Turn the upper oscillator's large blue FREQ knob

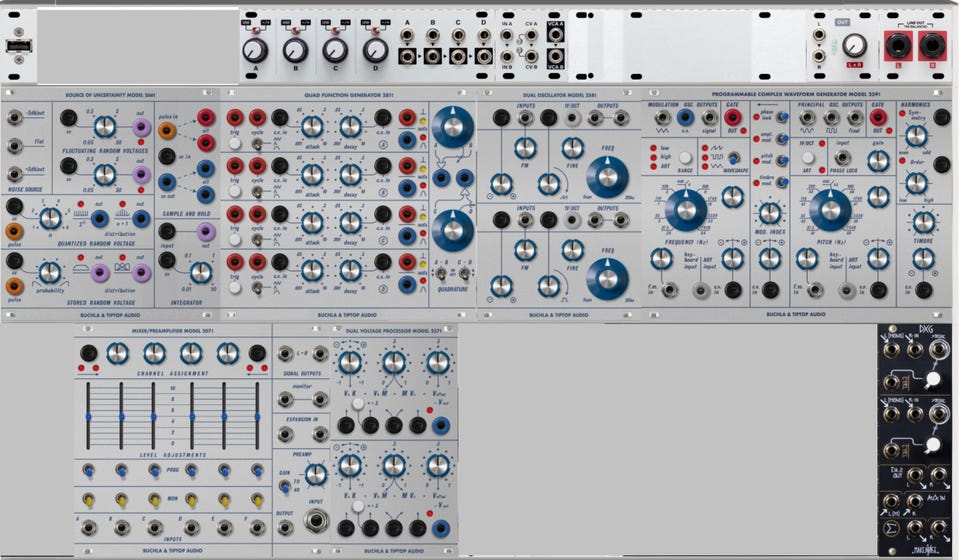607,176
